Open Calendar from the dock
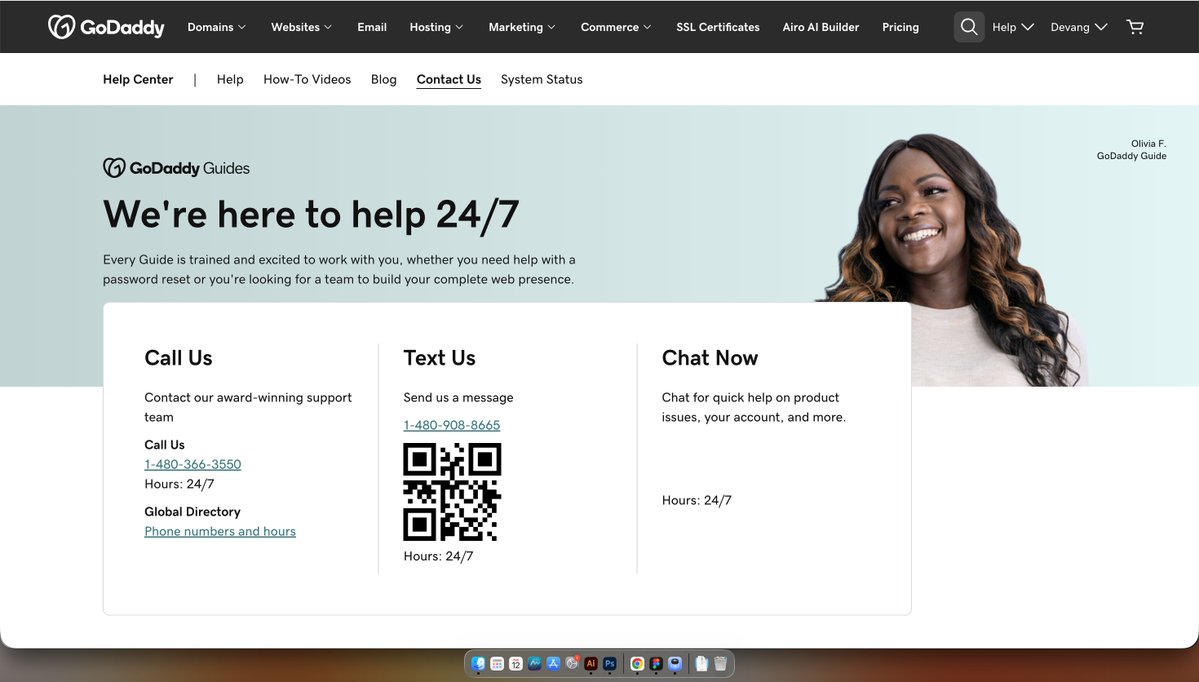Viewport: 1199px width, 682px height. tap(516, 664)
